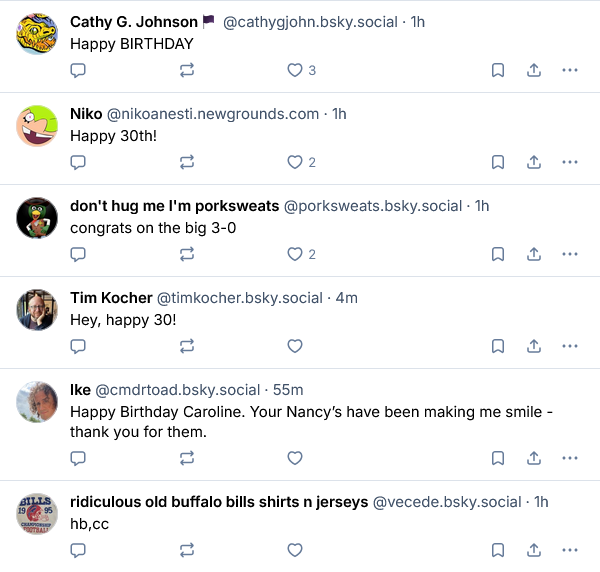This screenshot has height=572, width=600.
Task: Open the 55m timestamp on Ike's post
Action: [x=288, y=390]
